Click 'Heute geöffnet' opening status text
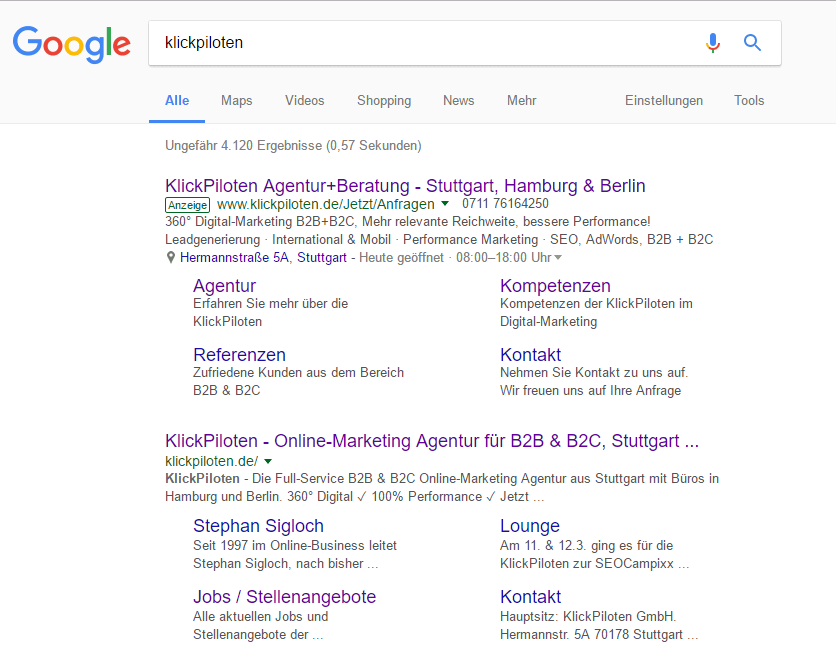Image resolution: width=836 pixels, height=647 pixels. tap(401, 257)
